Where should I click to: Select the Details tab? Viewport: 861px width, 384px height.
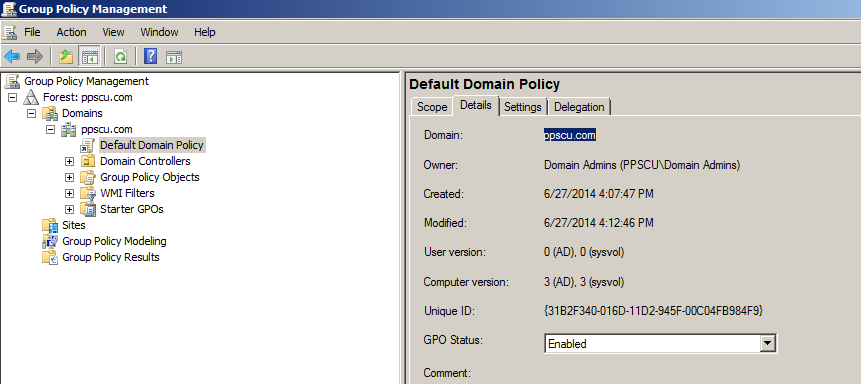pos(476,105)
